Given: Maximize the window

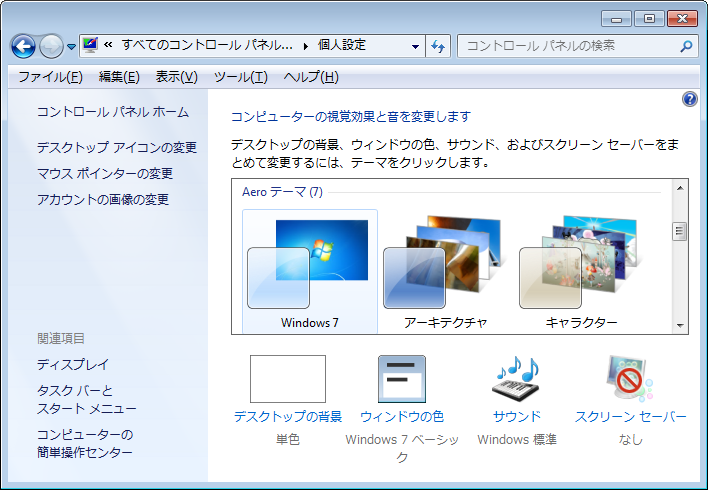Looking at the screenshot, I should [x=649, y=19].
